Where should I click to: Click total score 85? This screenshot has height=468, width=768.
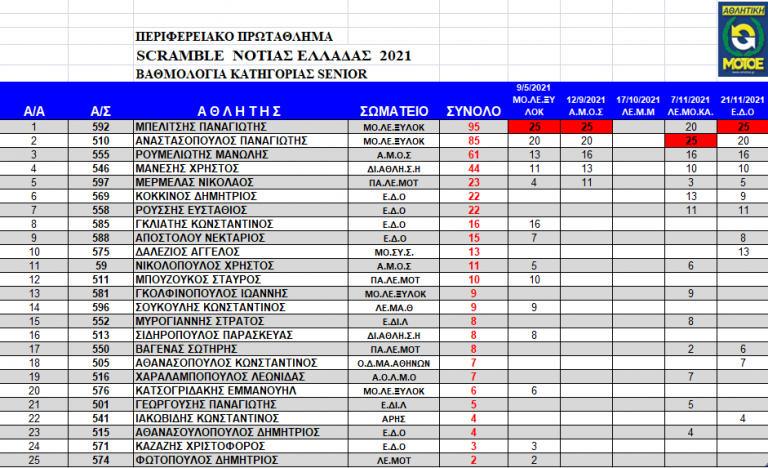474,141
